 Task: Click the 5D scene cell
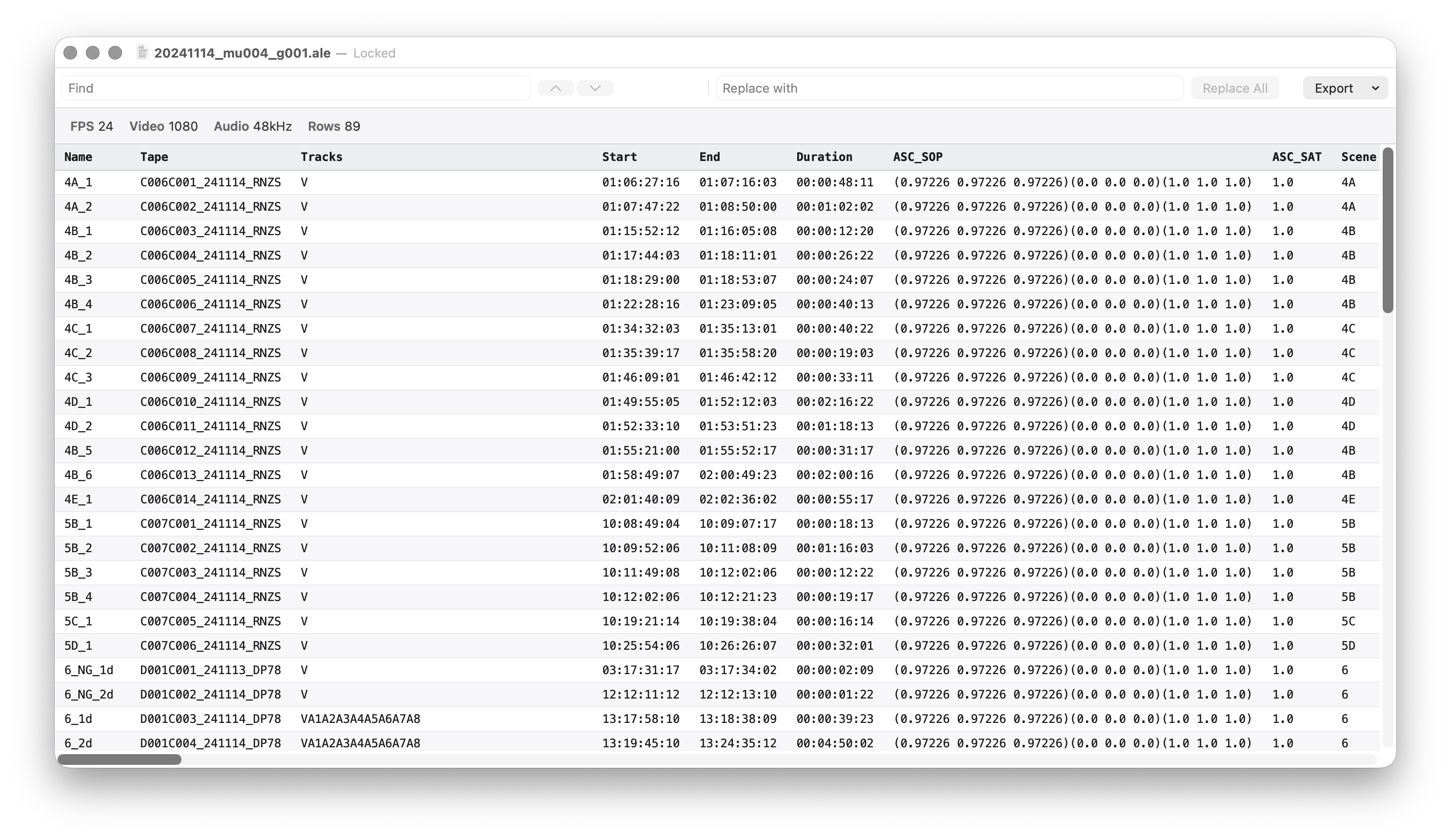click(1348, 645)
